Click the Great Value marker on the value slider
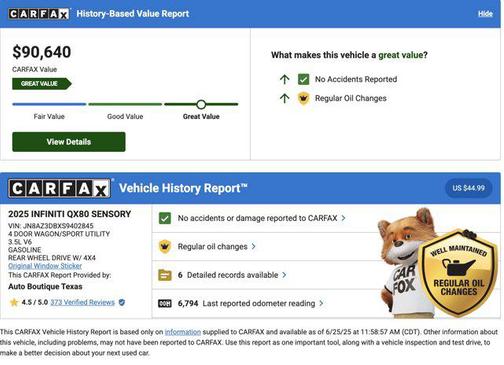The image size is (504, 365). click(201, 104)
